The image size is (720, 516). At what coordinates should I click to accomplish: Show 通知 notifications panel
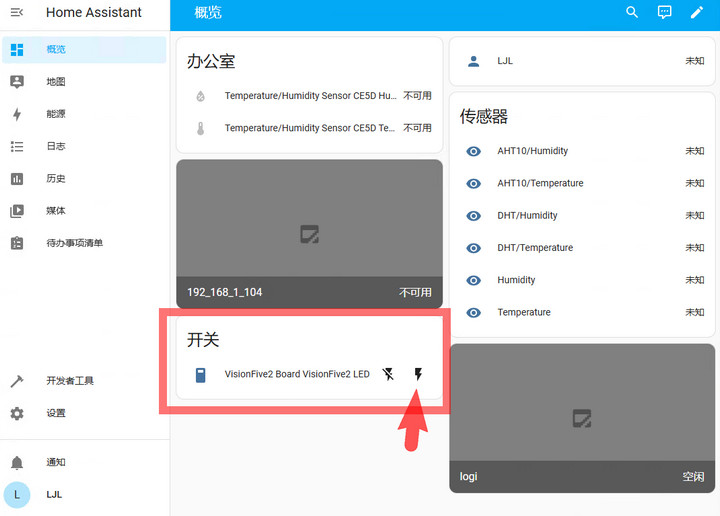84,462
